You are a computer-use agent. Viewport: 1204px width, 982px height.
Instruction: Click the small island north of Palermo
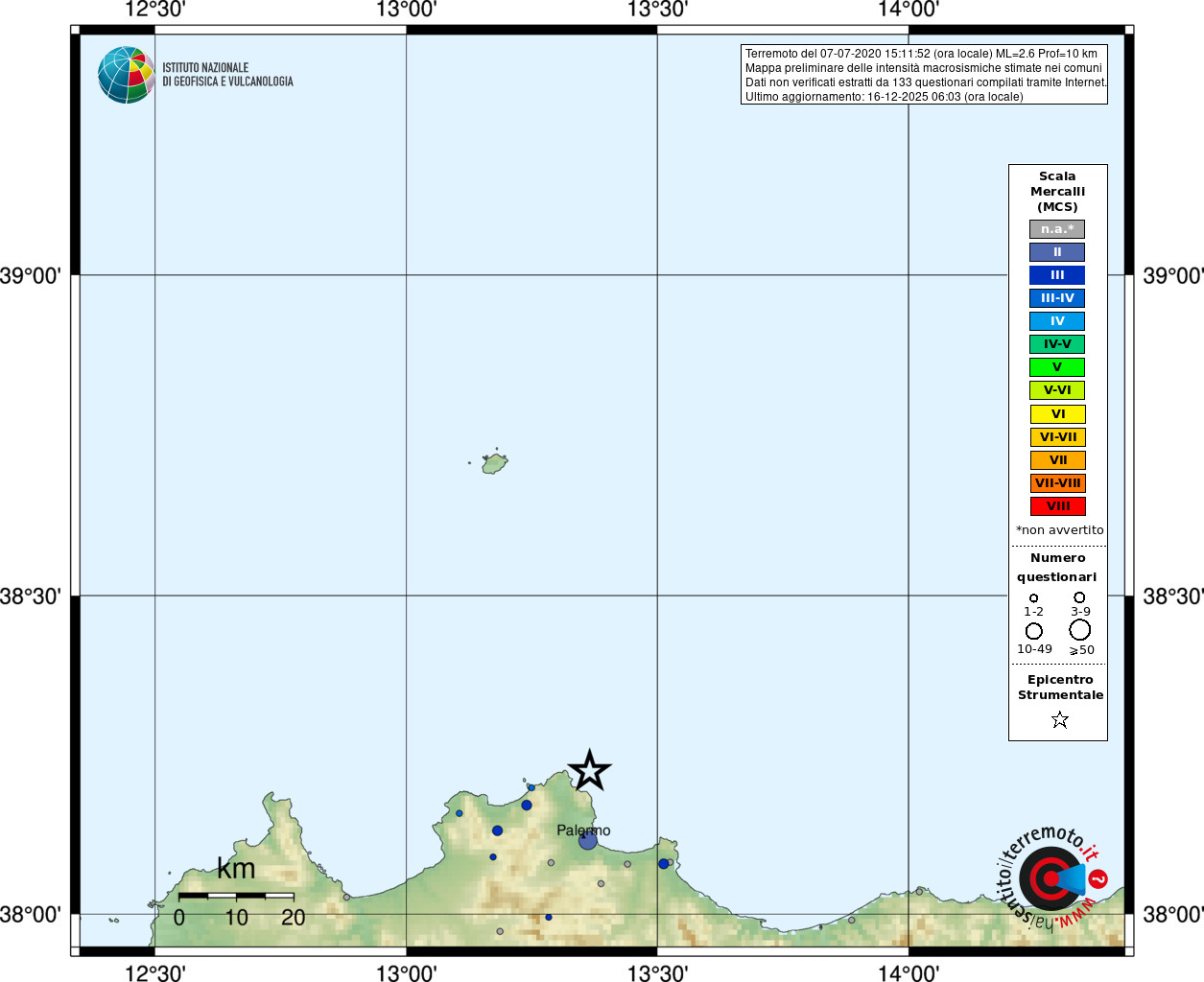(495, 464)
